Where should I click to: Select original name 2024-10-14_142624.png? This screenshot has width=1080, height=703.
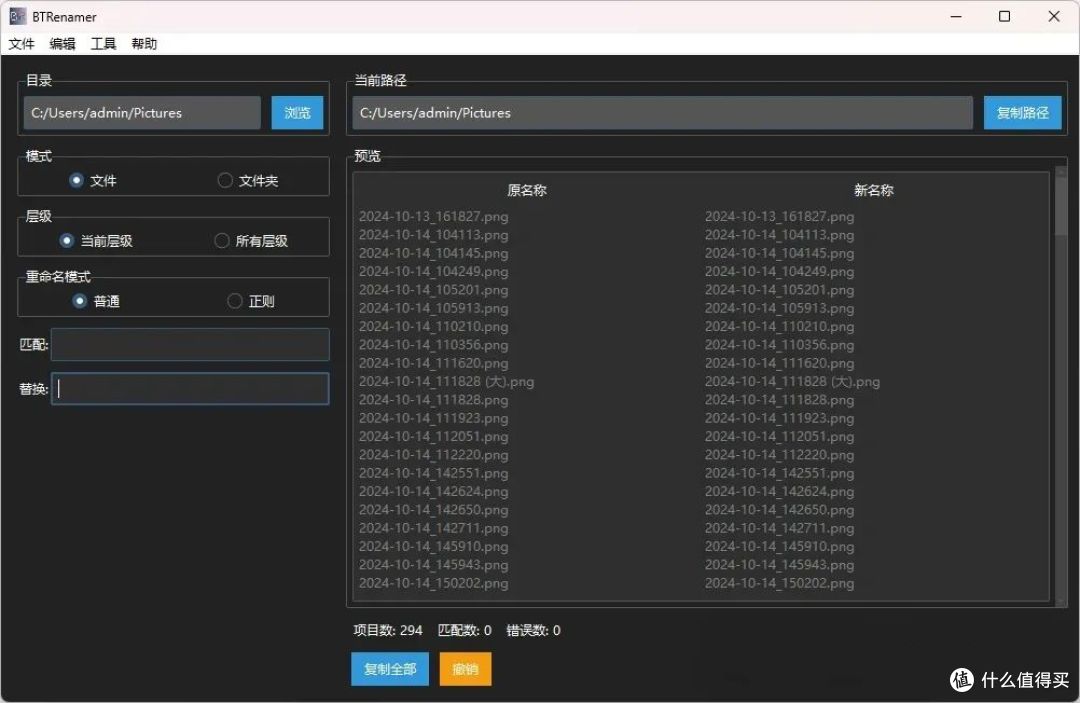click(x=433, y=491)
